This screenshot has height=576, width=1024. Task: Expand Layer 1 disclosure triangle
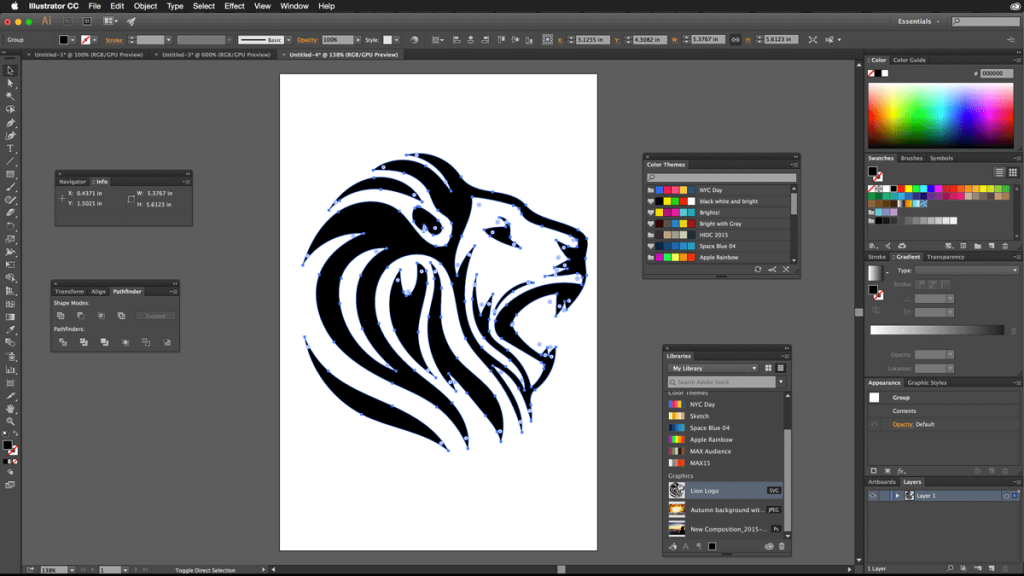pos(897,496)
